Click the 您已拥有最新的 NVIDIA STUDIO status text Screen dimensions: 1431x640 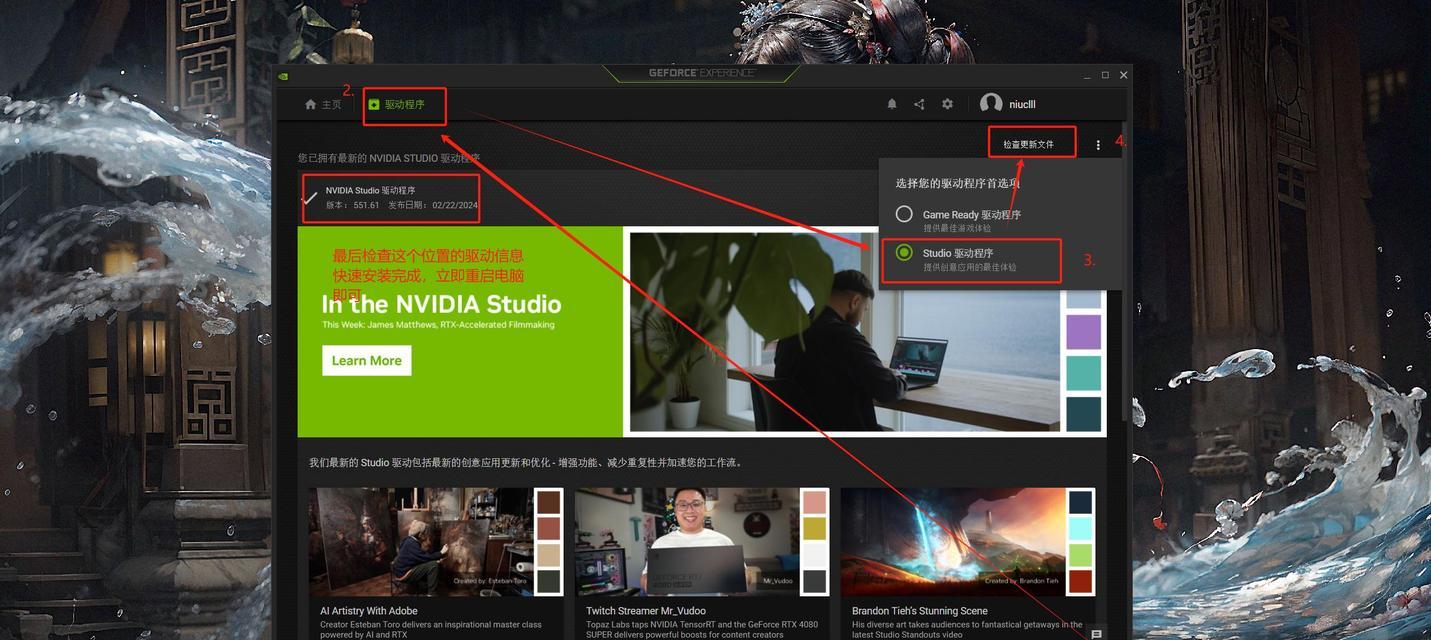pos(389,158)
